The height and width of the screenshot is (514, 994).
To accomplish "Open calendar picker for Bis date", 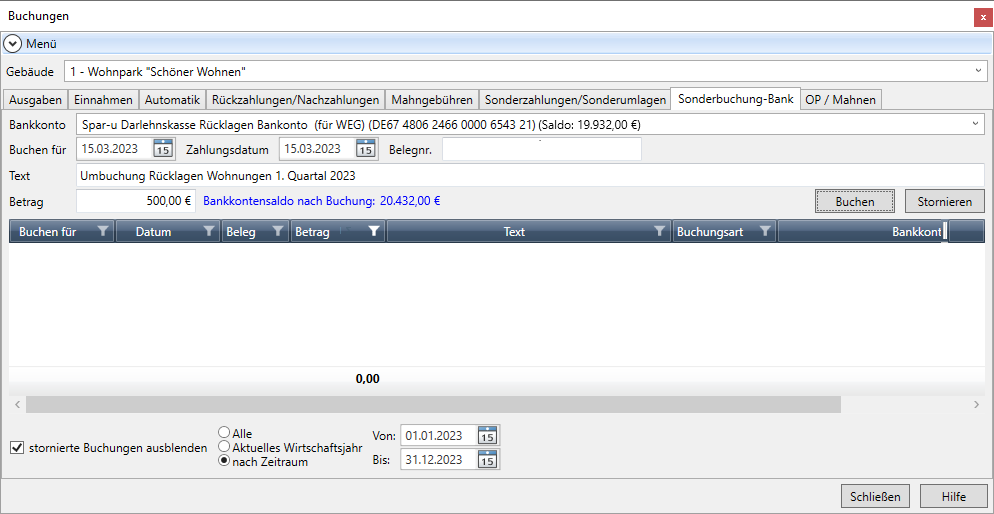I will click(x=487, y=460).
